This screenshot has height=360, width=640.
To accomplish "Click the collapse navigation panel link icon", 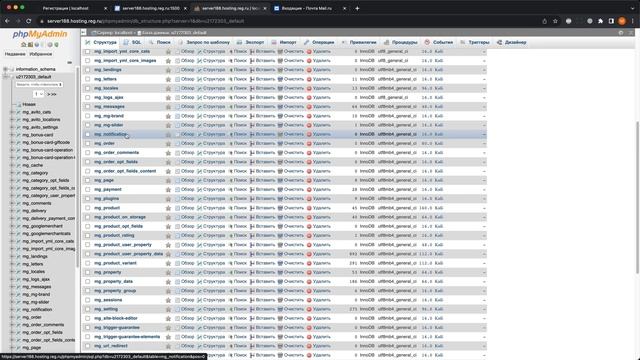I will [69, 62].
